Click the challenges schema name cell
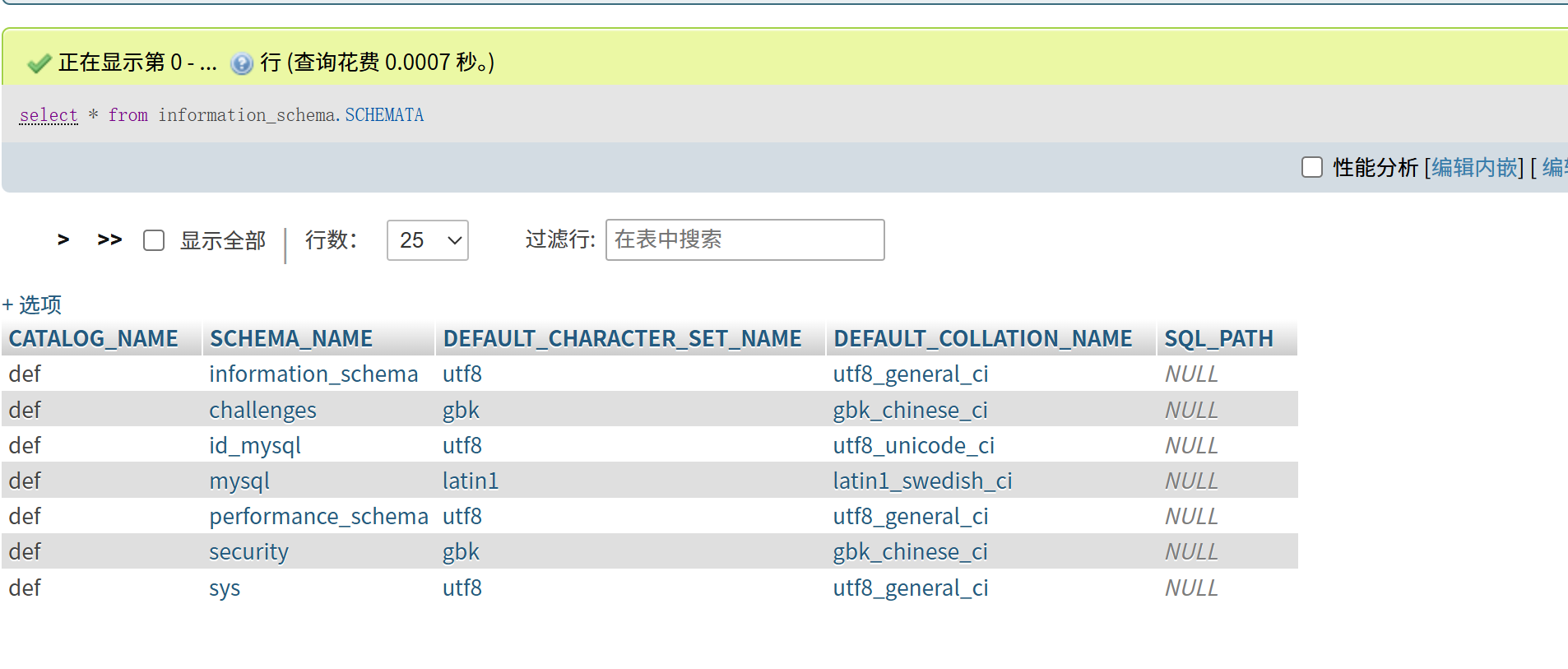 (262, 410)
